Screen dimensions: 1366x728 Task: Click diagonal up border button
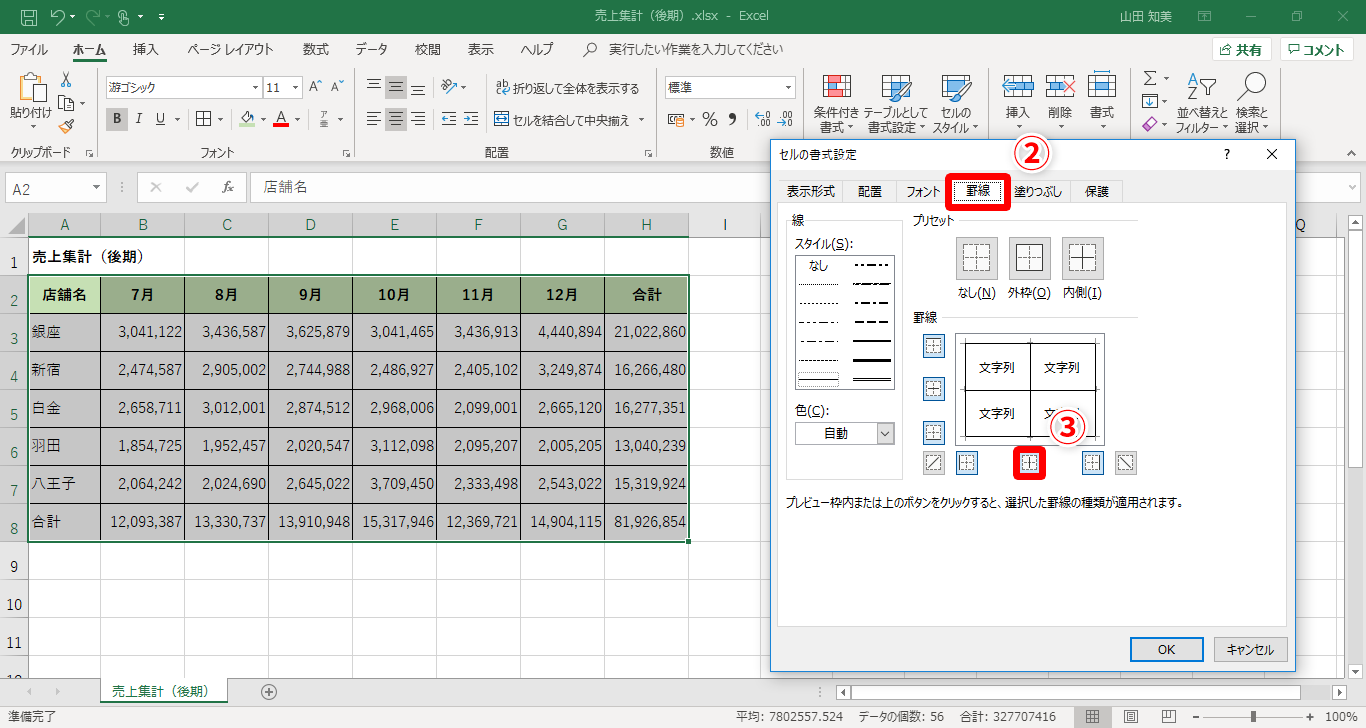point(933,463)
